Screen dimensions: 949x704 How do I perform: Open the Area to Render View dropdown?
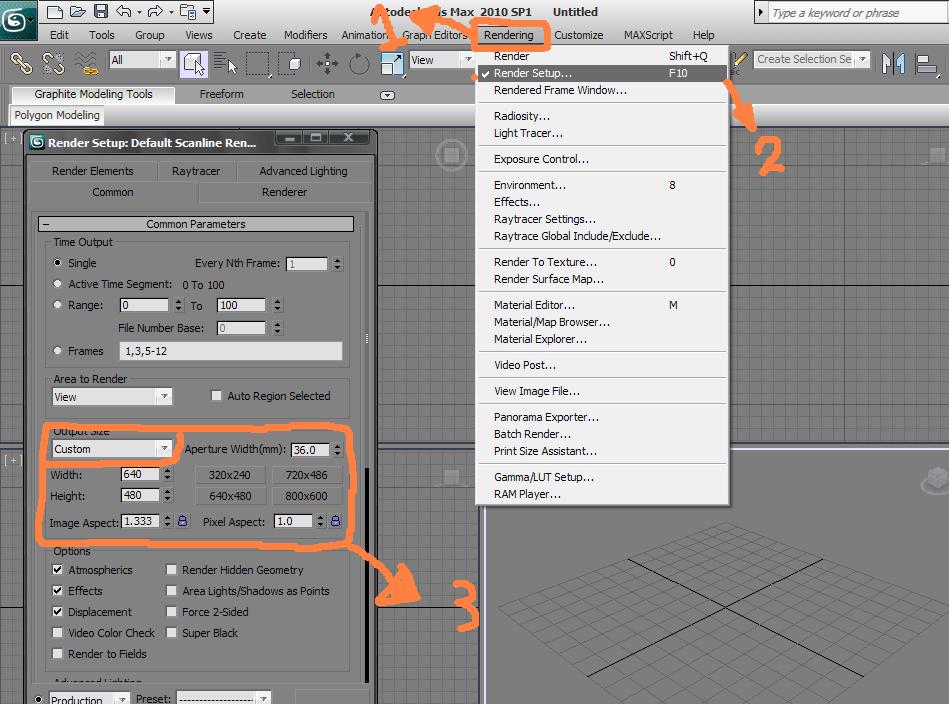pyautogui.click(x=164, y=396)
